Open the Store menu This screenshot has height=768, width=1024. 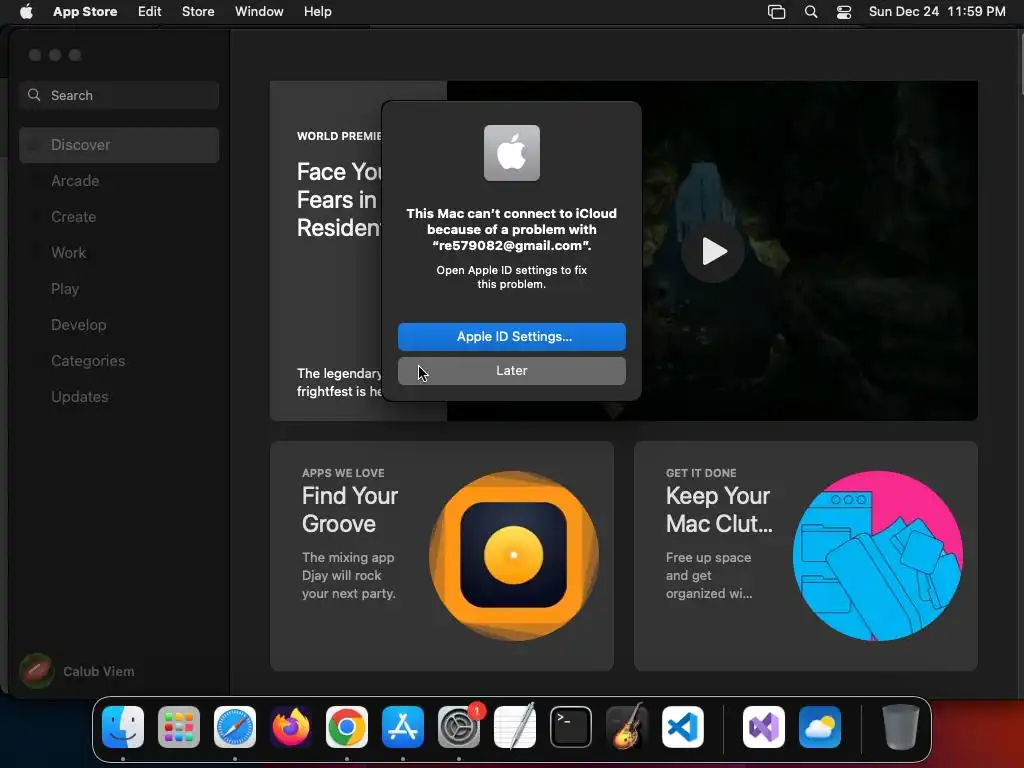tap(198, 11)
